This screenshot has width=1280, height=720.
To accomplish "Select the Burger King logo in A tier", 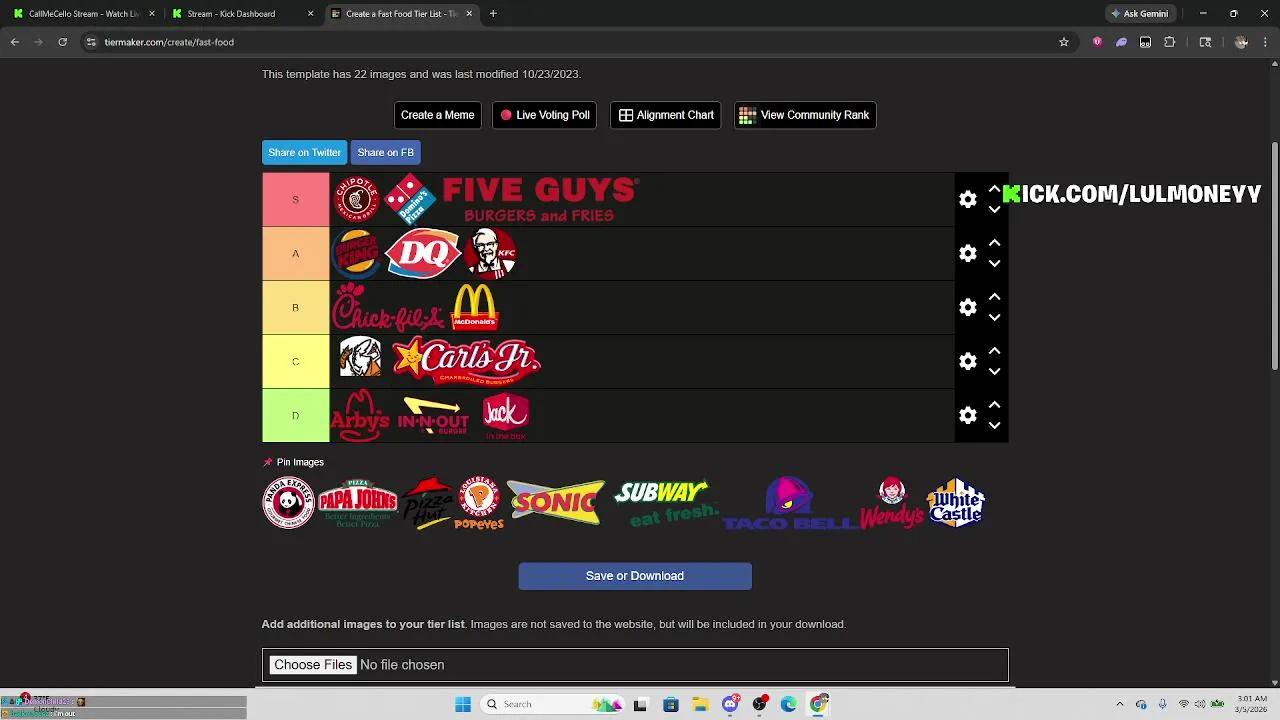I will (357, 253).
